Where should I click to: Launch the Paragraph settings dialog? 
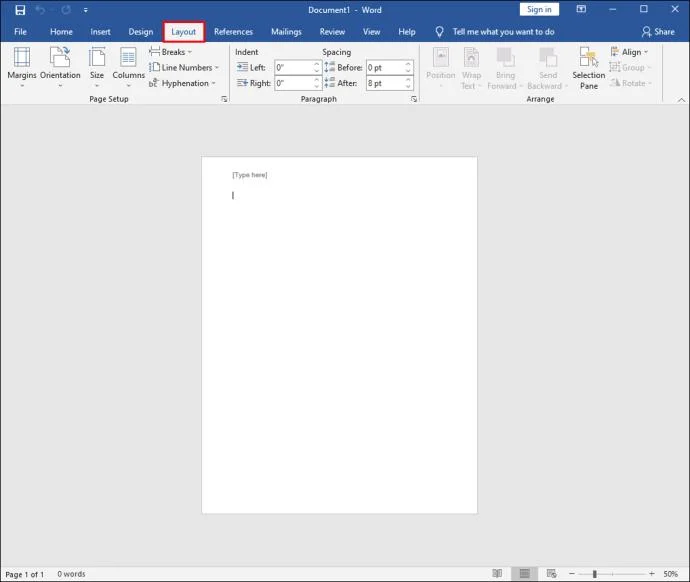[414, 99]
